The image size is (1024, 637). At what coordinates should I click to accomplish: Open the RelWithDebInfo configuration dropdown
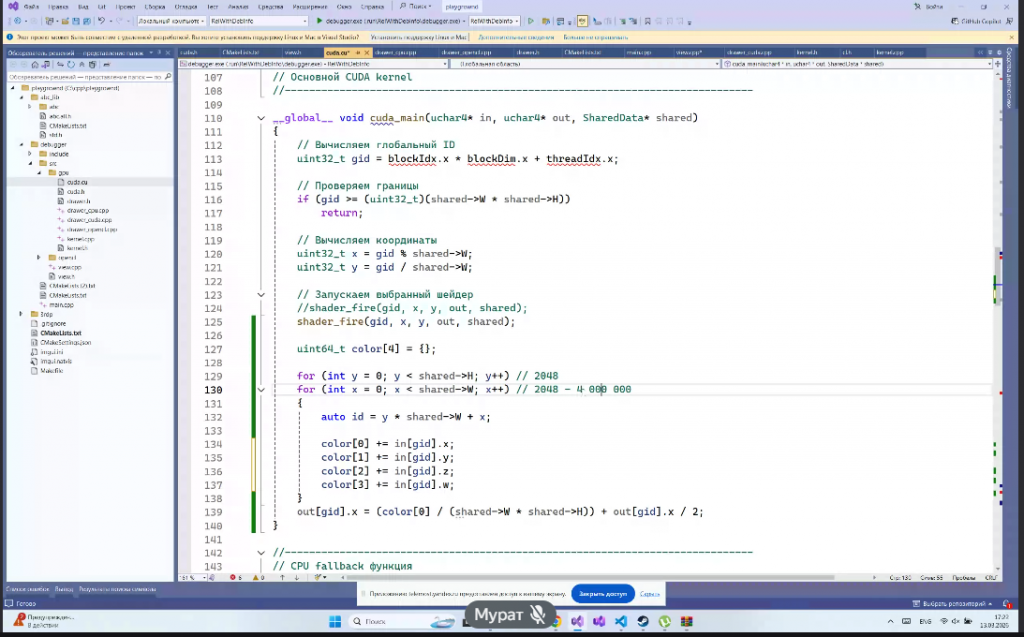(x=258, y=21)
